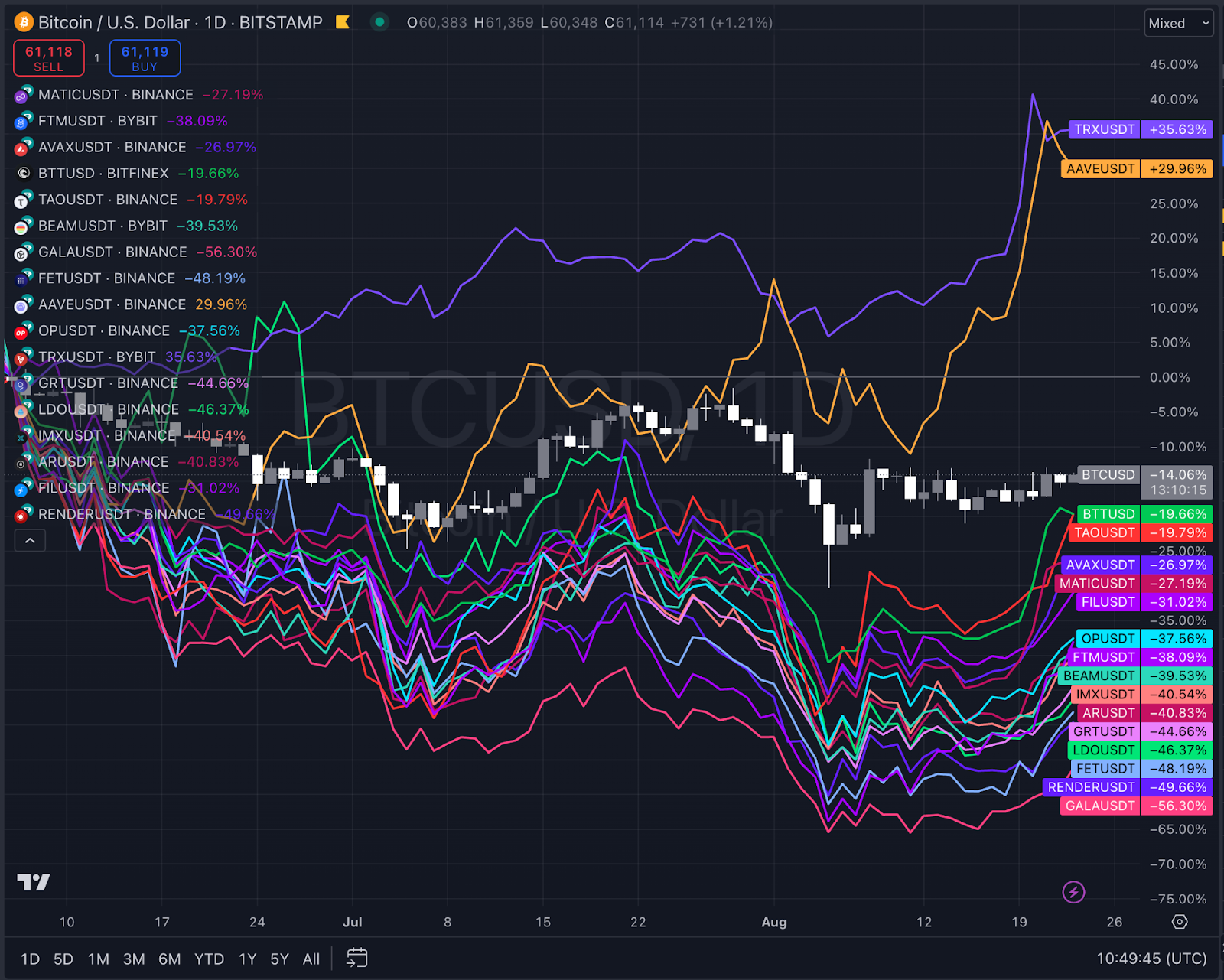Click the AAVEUSDT +29.96% price label

tap(1138, 168)
